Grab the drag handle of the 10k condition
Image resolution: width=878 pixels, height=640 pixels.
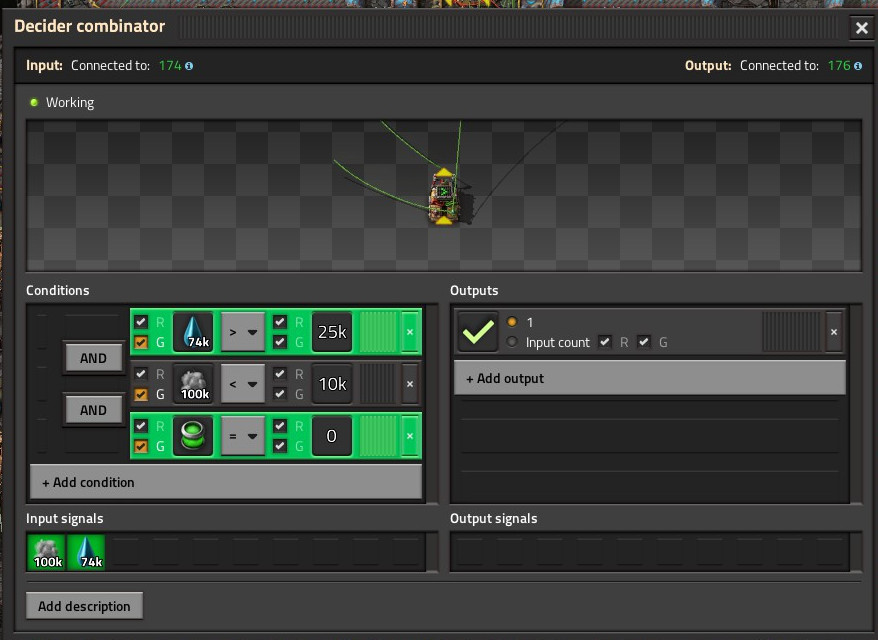[378, 384]
